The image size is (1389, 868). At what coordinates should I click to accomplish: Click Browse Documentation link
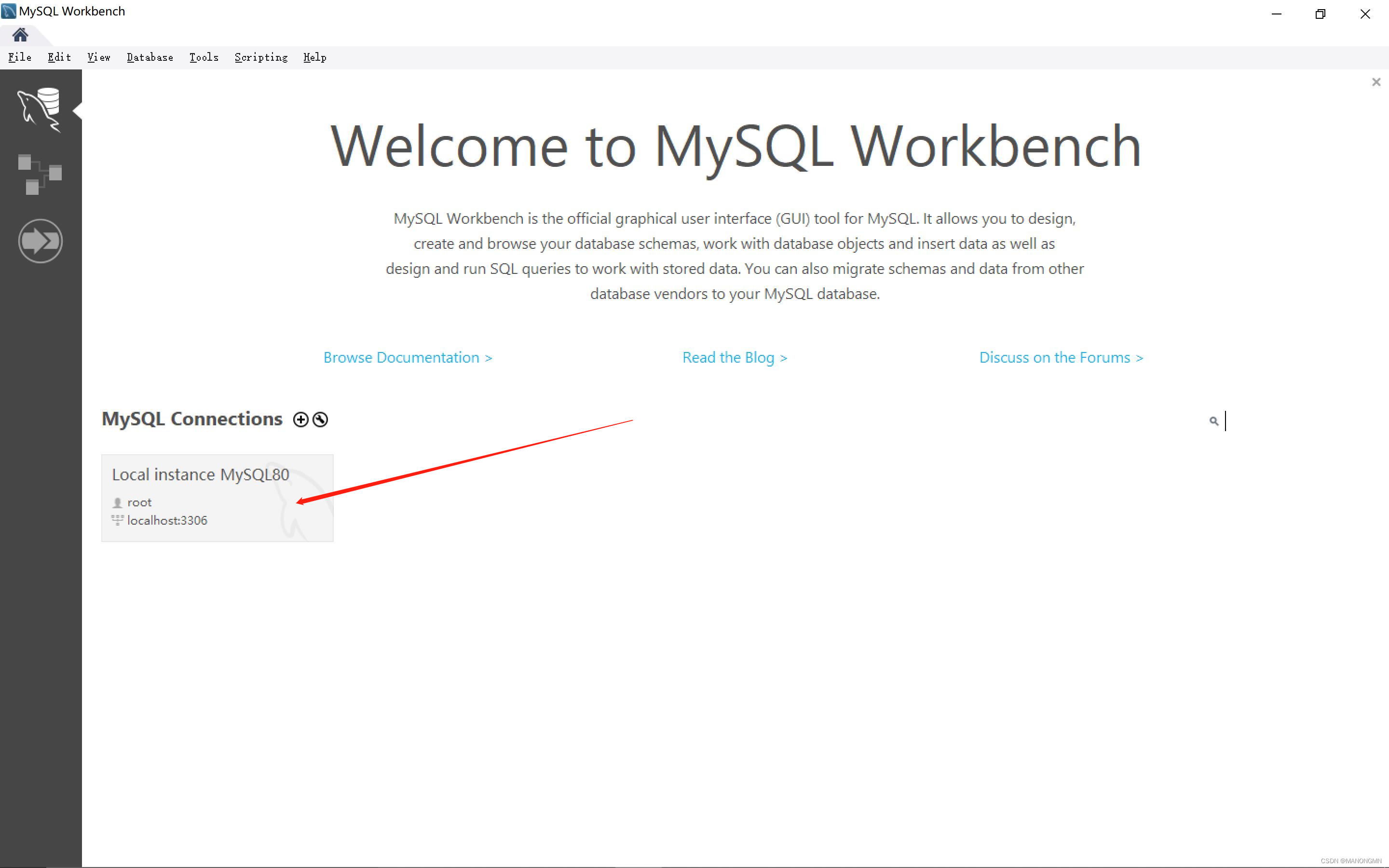pyautogui.click(x=407, y=356)
